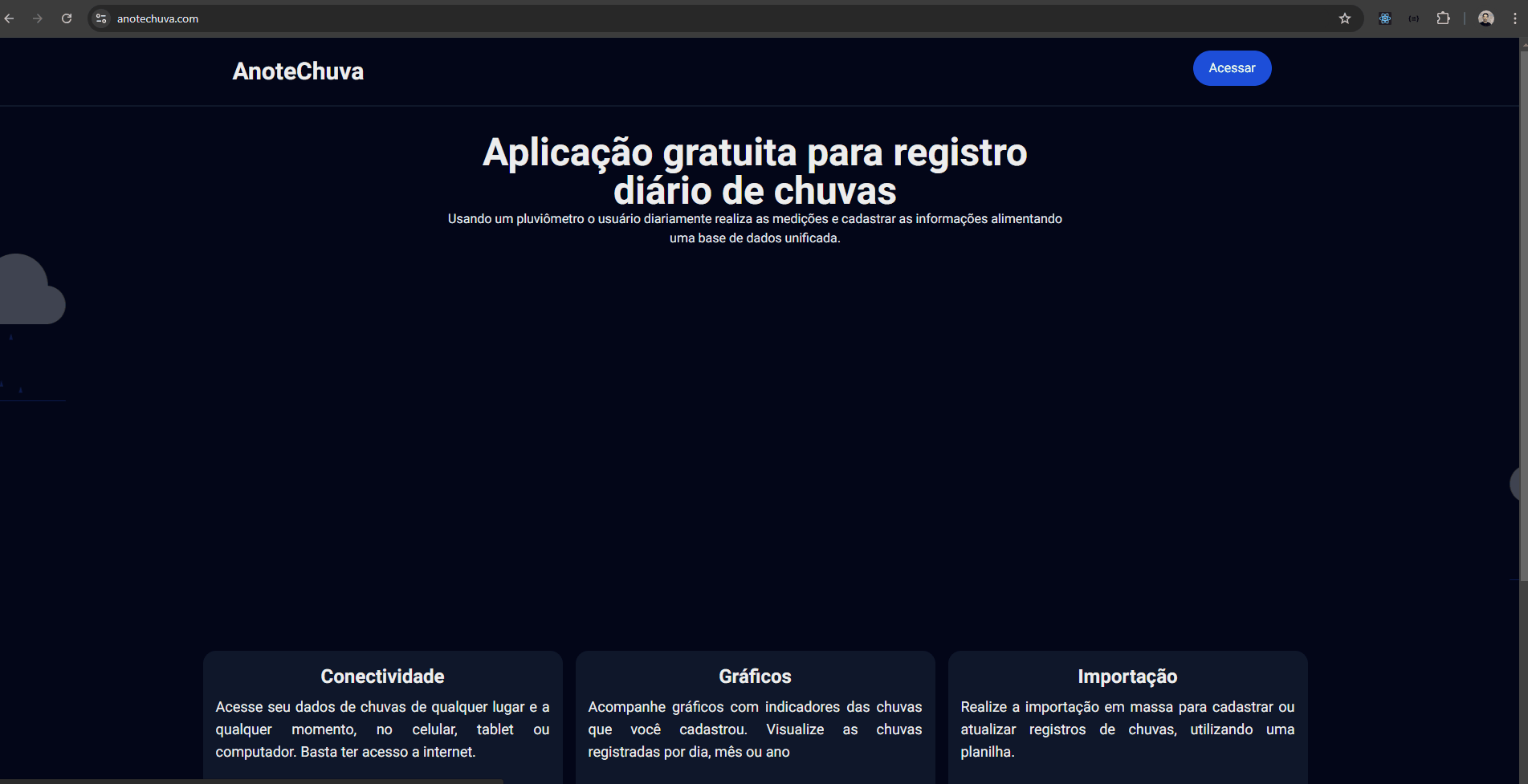Click the Conectividade card heading
The width and height of the screenshot is (1528, 784).
(382, 676)
